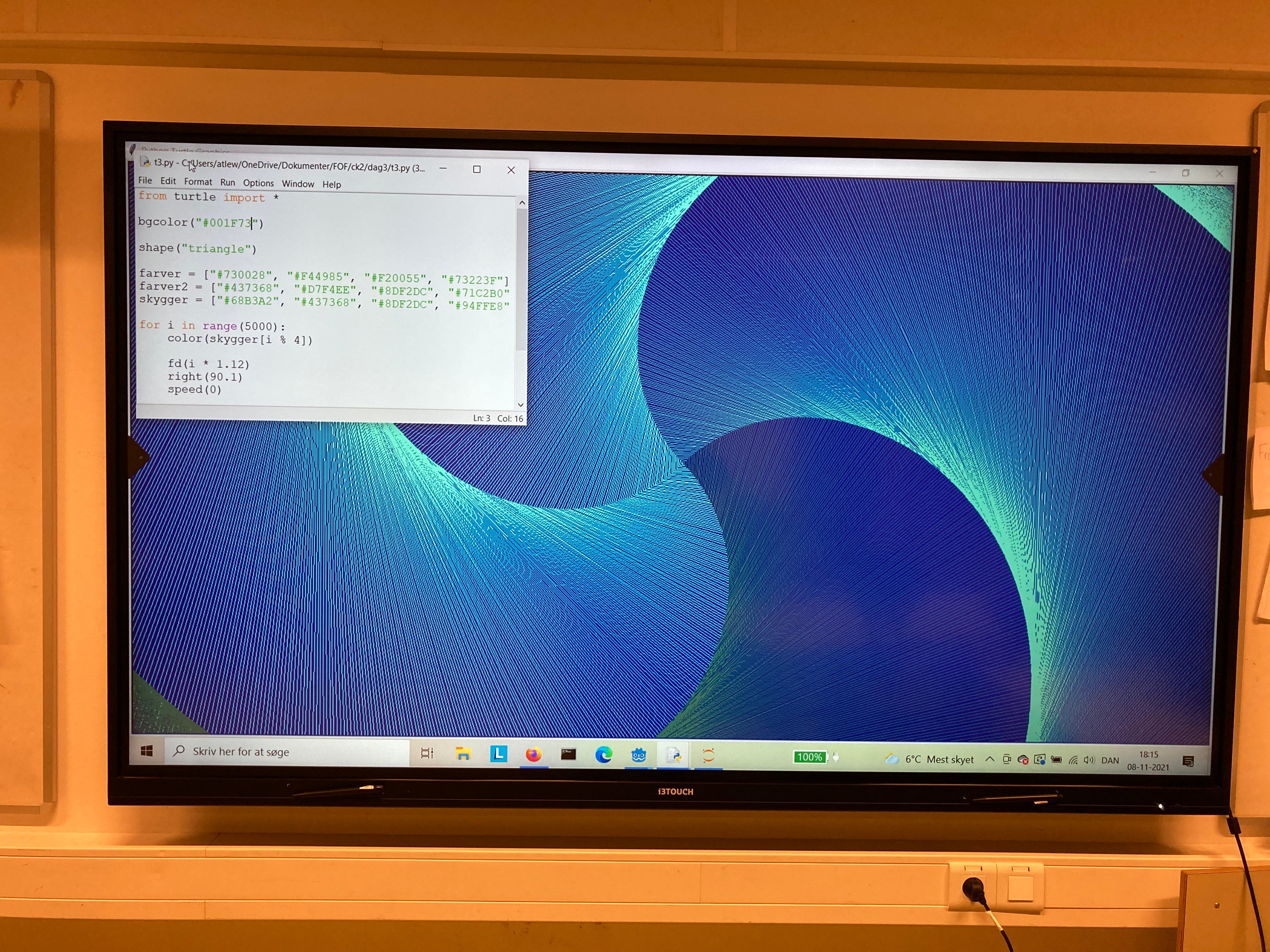1270x952 pixels.
Task: Switch to the Python IDLE taskbar icon
Action: click(673, 756)
